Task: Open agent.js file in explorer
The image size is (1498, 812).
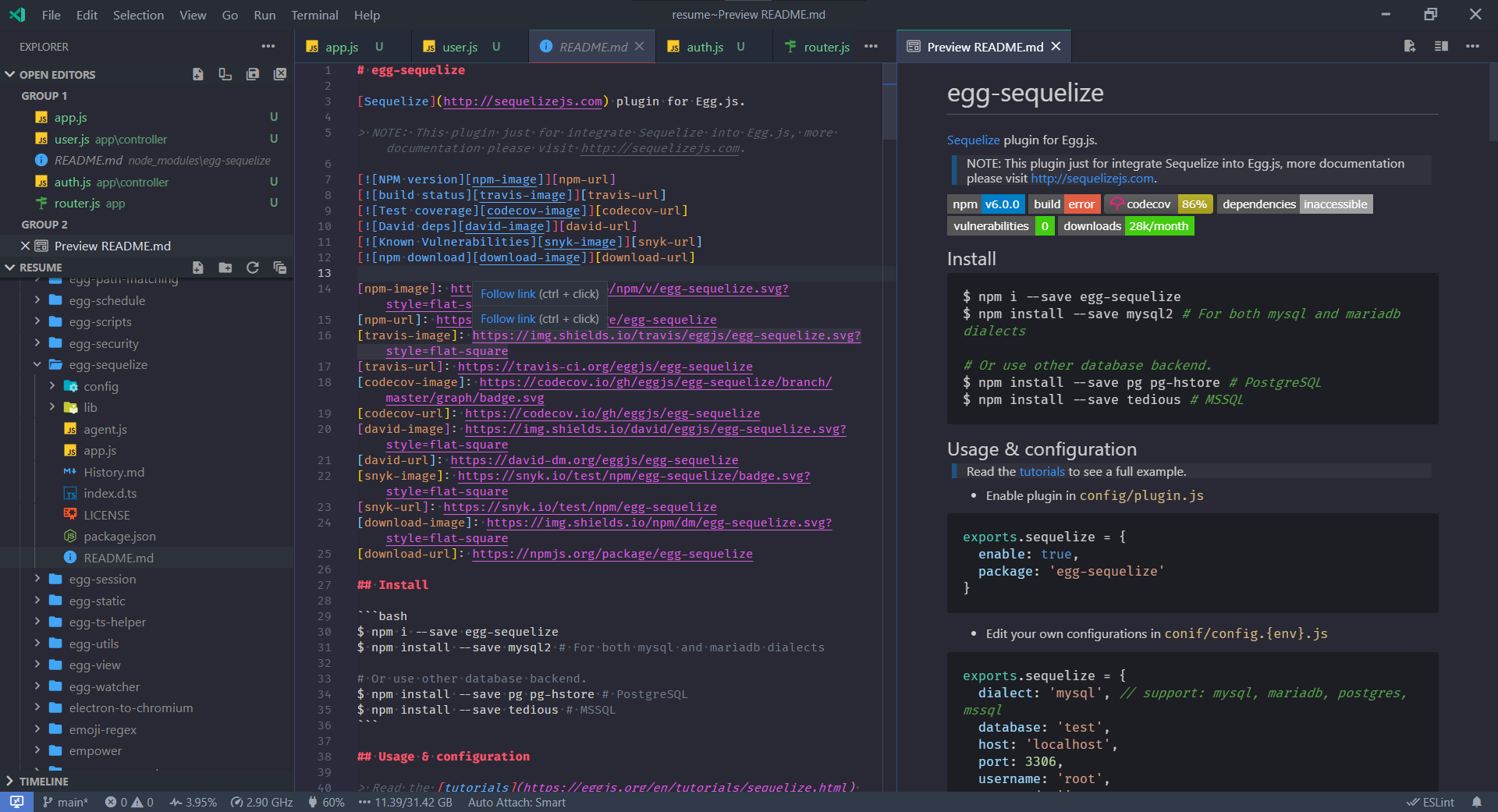Action: [105, 429]
